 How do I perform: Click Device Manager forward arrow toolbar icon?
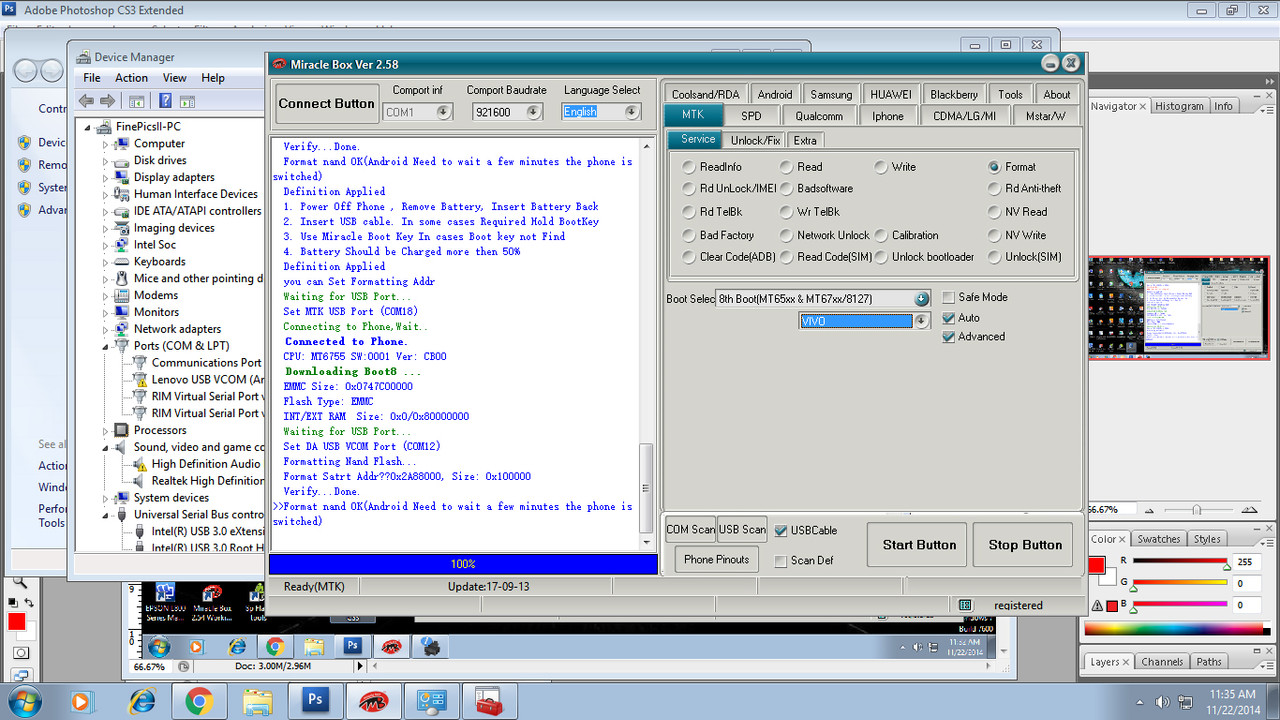pyautogui.click(x=107, y=101)
